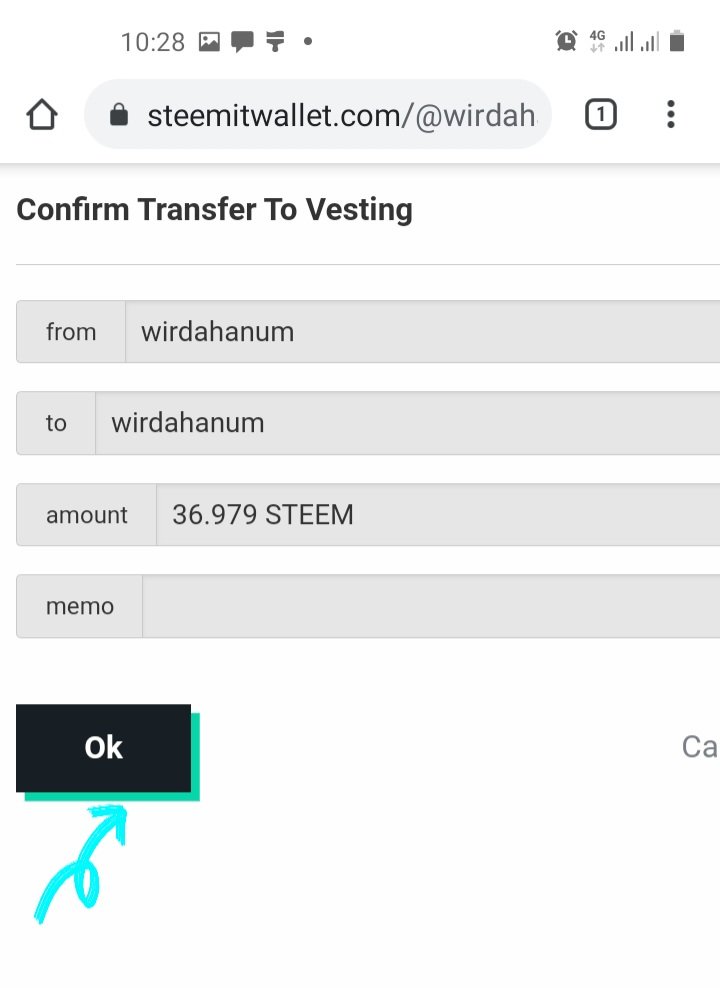720x988 pixels.
Task: Tap the chat message notification icon
Action: pyautogui.click(x=242, y=42)
